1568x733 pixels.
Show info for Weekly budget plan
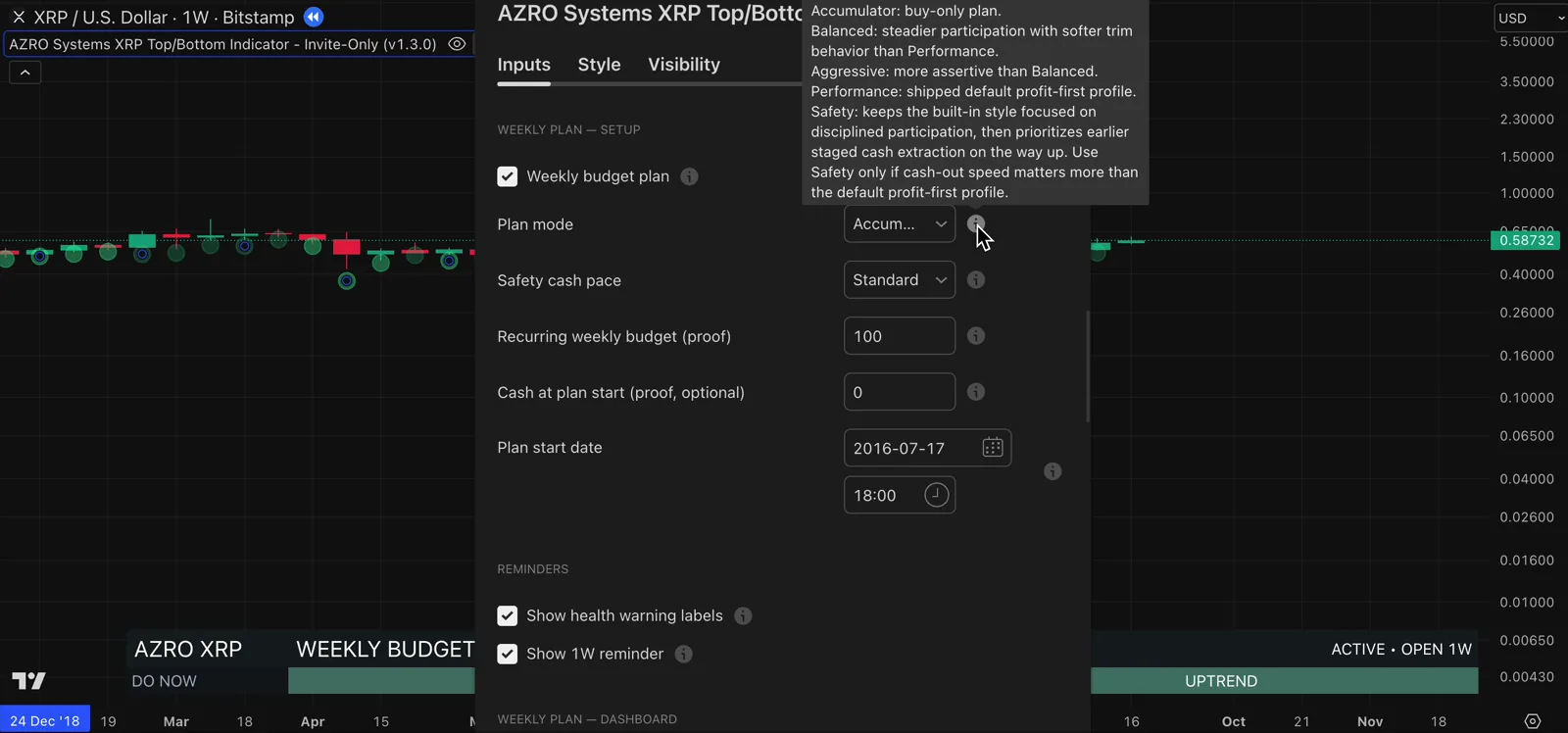point(690,176)
